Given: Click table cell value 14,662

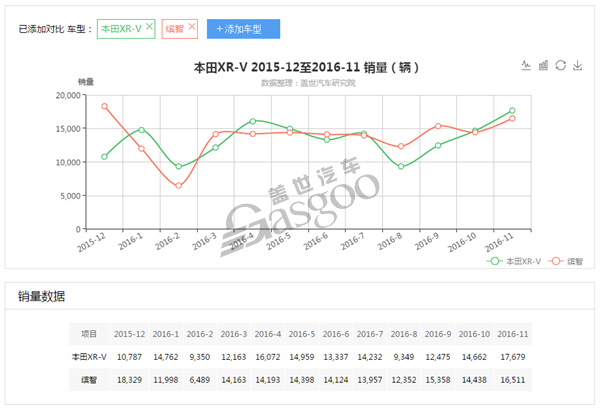Looking at the screenshot, I should 474,357.
